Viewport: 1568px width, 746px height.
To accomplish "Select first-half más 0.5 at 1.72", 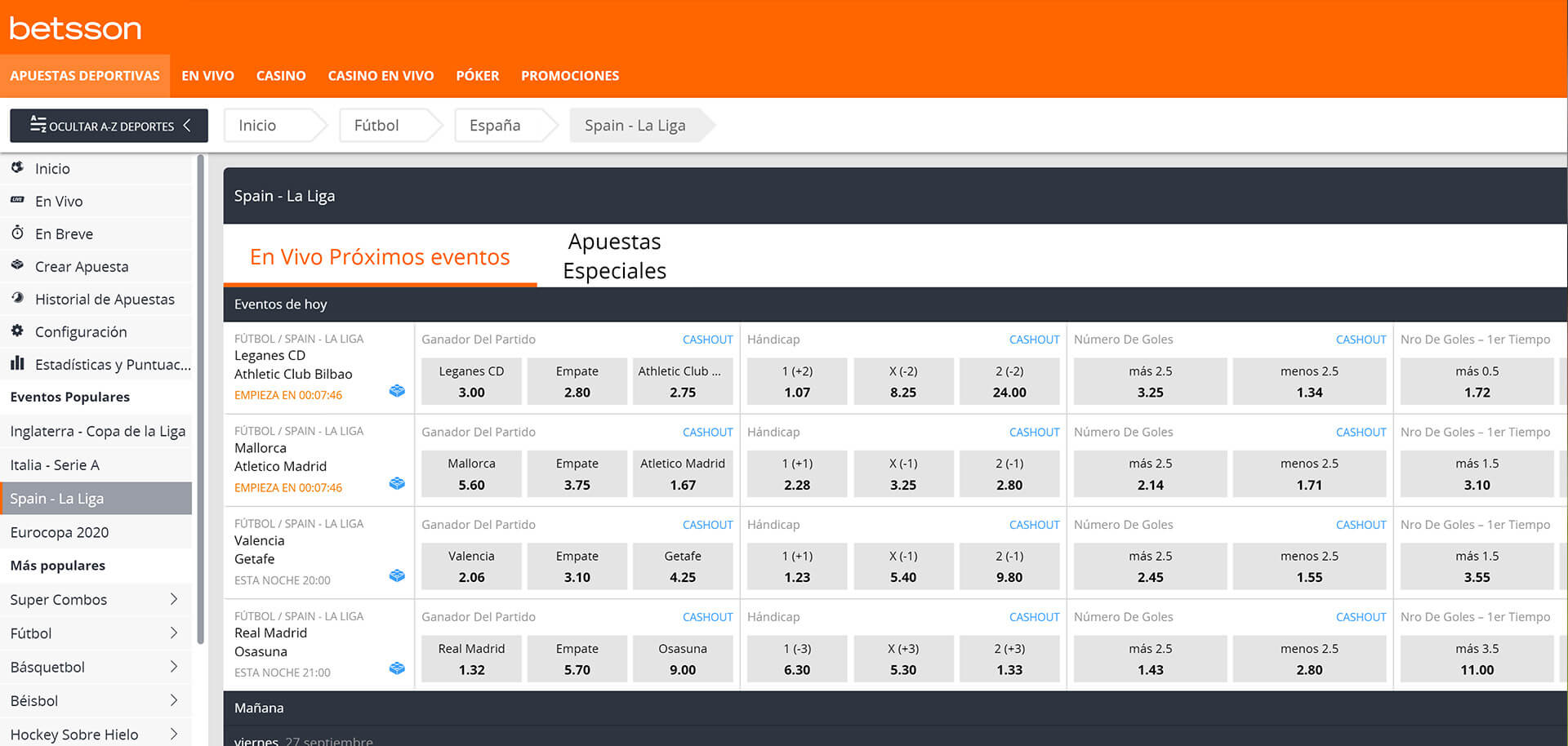I will pyautogui.click(x=1477, y=381).
